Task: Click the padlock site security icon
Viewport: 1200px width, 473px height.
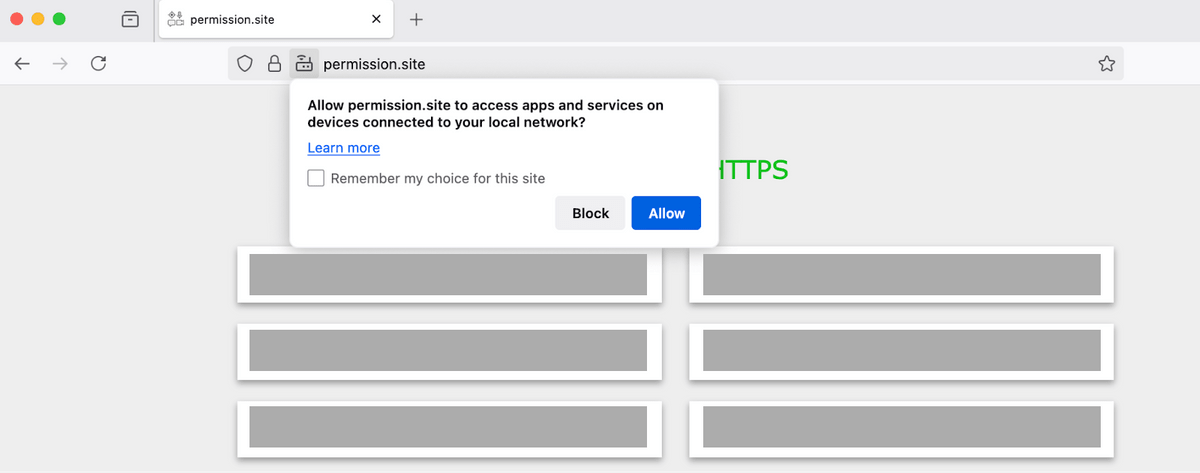Action: [274, 64]
